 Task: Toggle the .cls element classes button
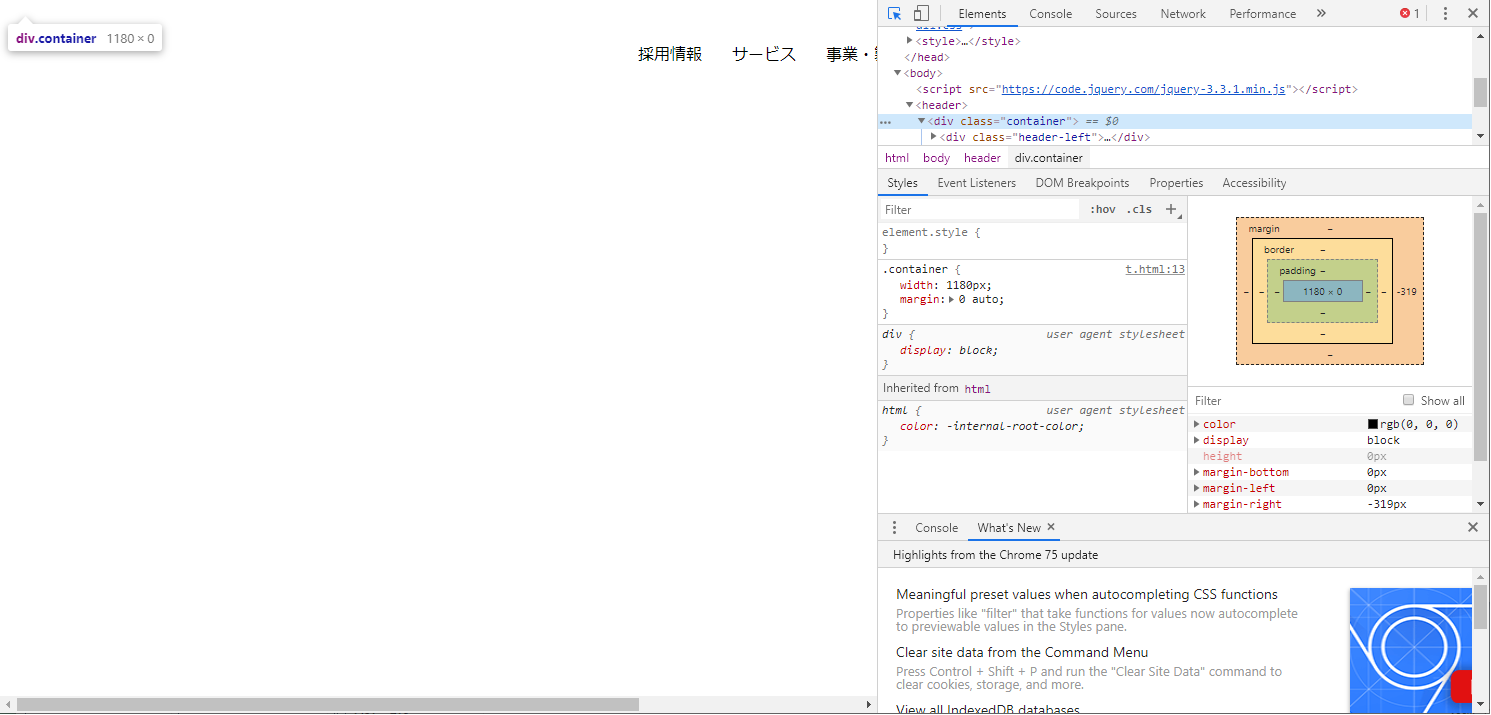click(1139, 210)
